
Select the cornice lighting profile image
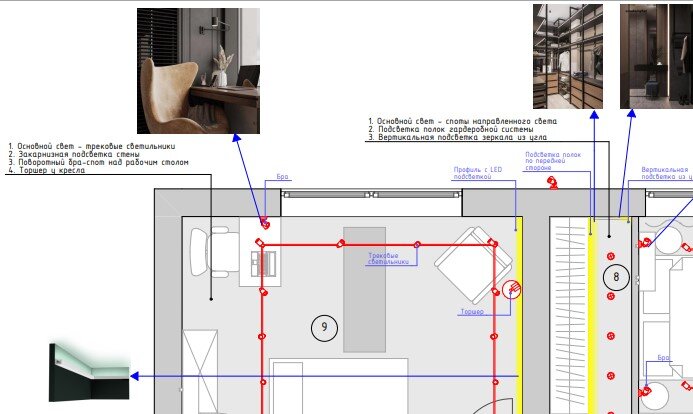point(90,372)
